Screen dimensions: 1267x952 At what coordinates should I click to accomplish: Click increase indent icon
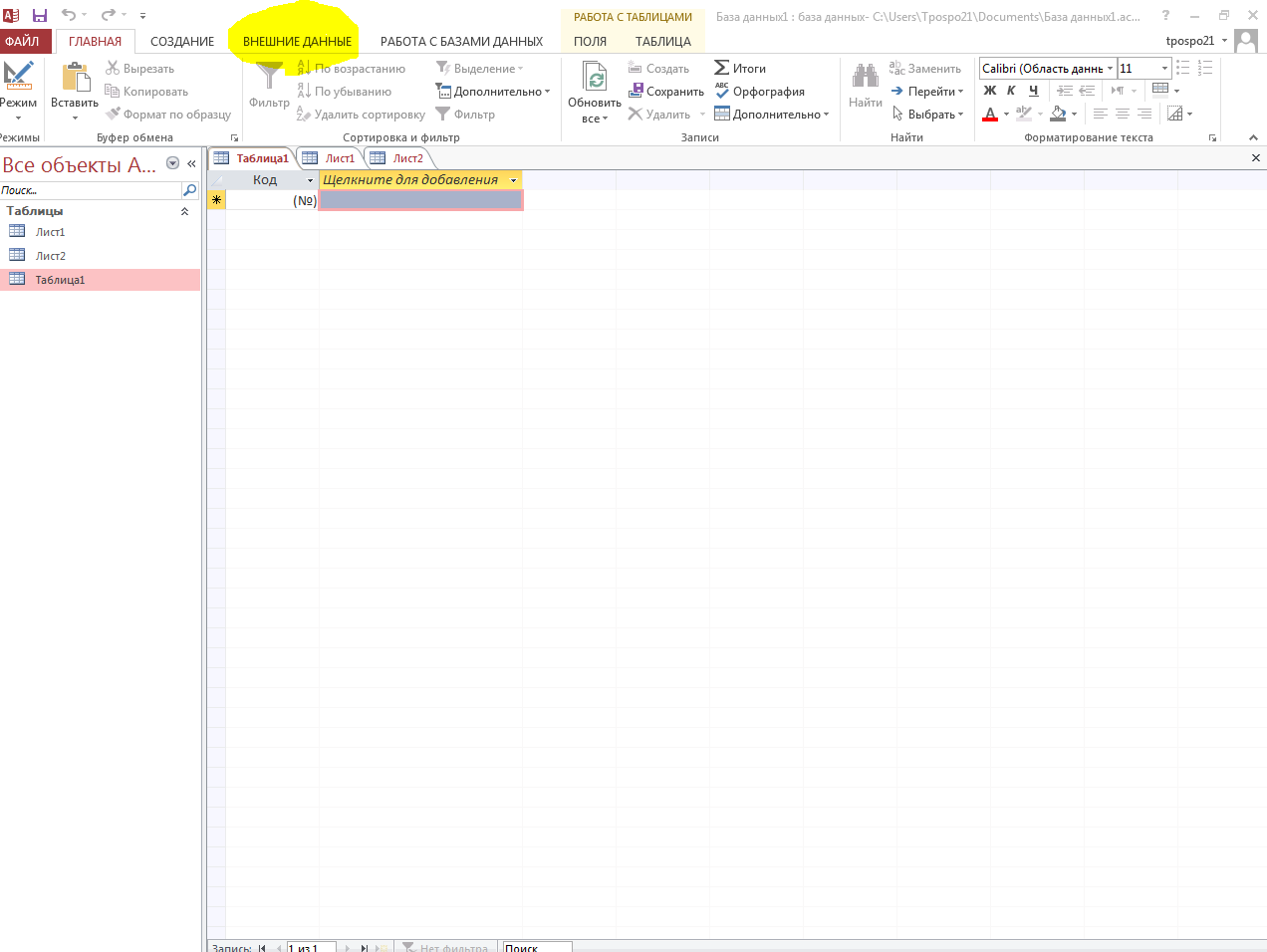pyautogui.click(x=1065, y=91)
